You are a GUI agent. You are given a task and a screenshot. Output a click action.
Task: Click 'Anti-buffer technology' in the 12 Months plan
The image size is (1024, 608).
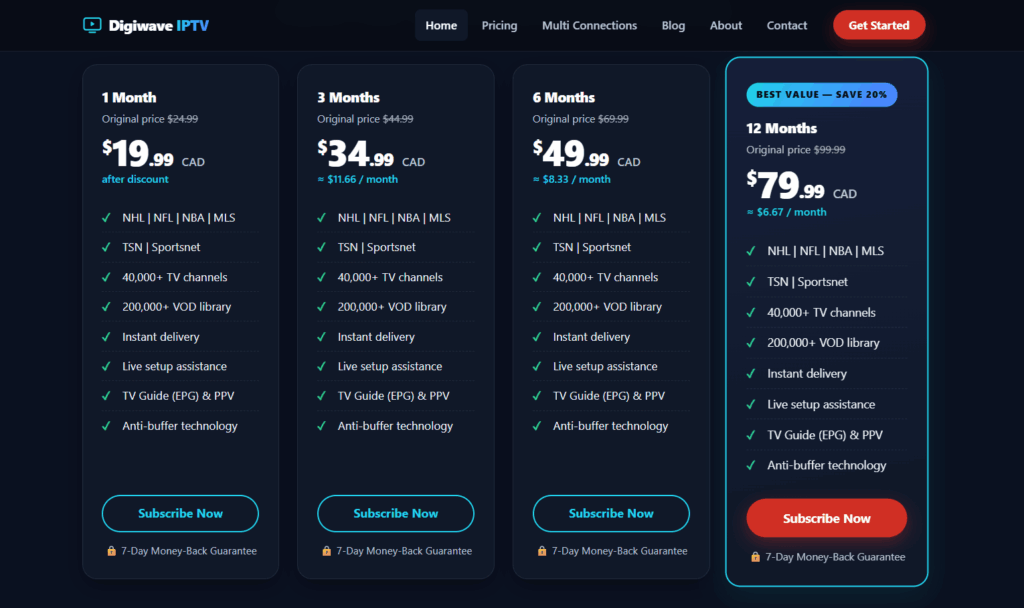827,466
